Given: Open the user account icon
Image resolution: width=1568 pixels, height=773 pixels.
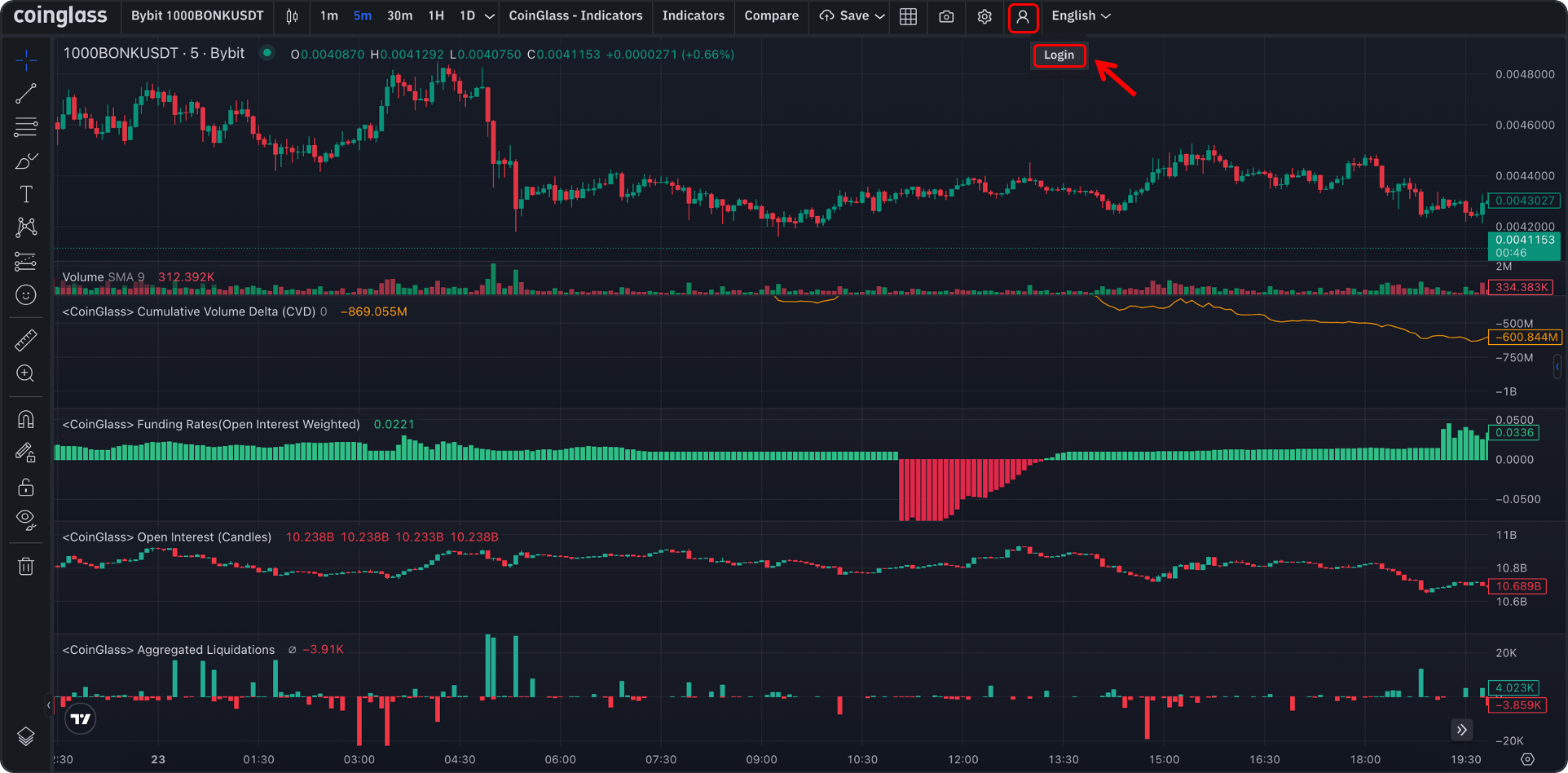Looking at the screenshot, I should pyautogui.click(x=1023, y=17).
